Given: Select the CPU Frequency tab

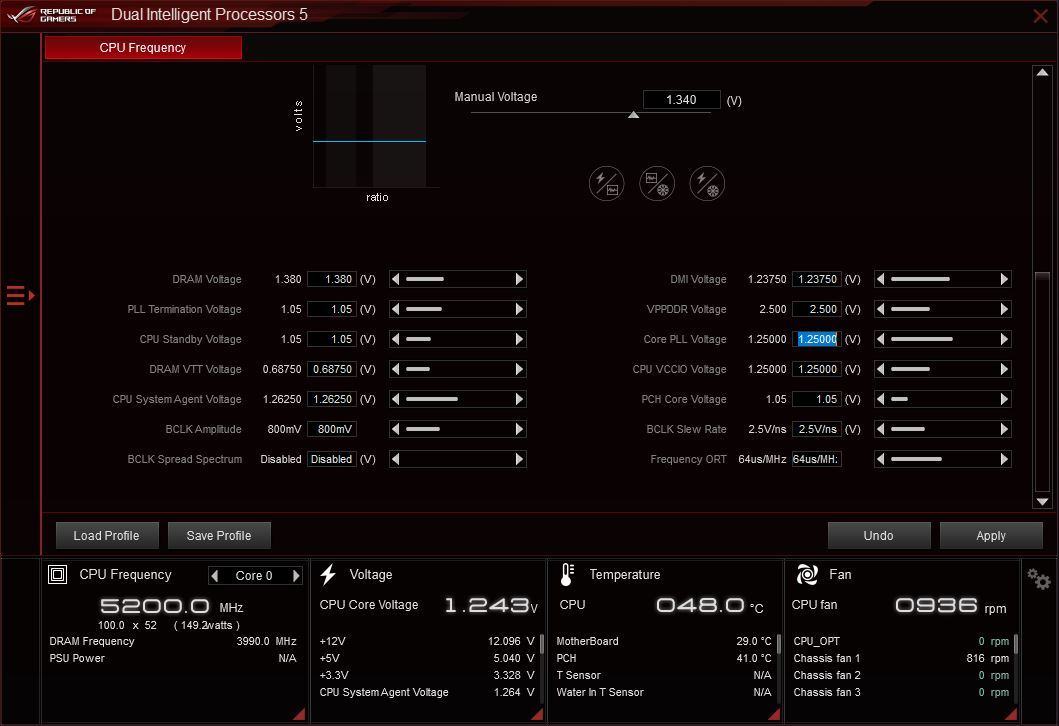Looking at the screenshot, I should click(143, 48).
